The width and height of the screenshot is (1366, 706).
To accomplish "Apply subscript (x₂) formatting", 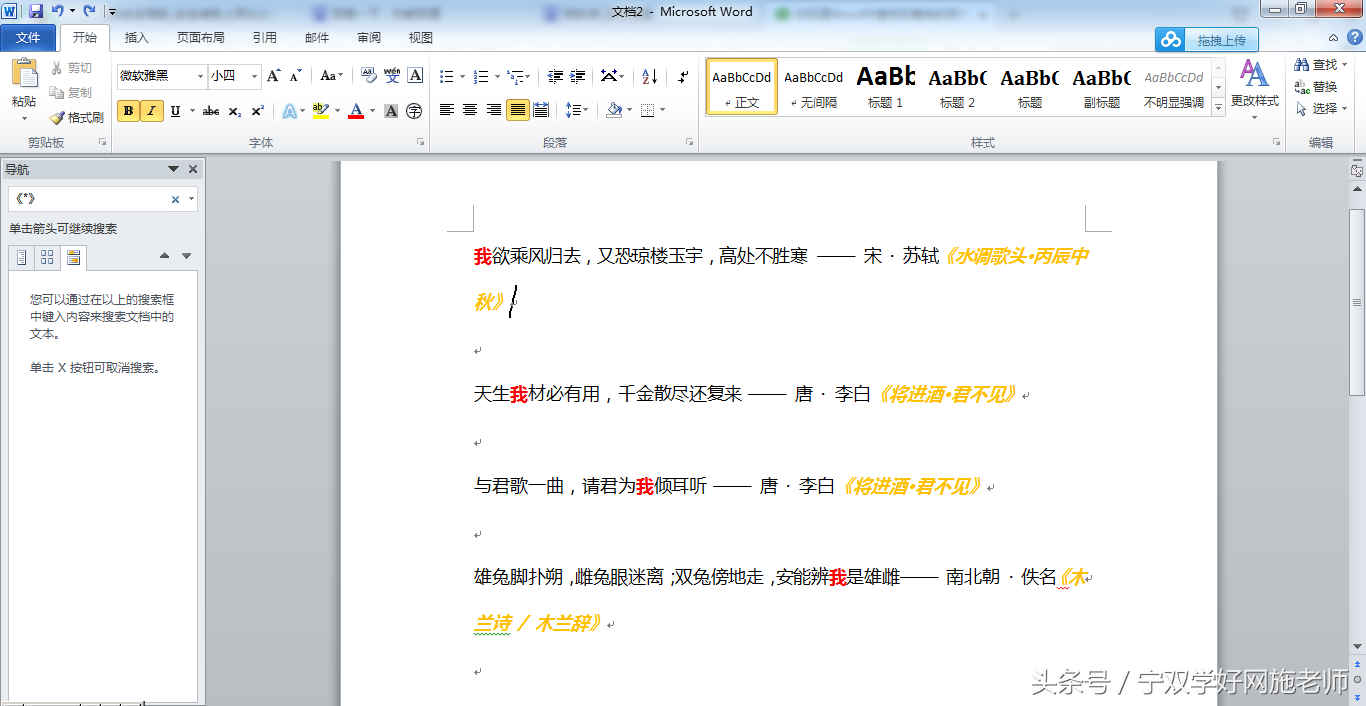I will [234, 111].
